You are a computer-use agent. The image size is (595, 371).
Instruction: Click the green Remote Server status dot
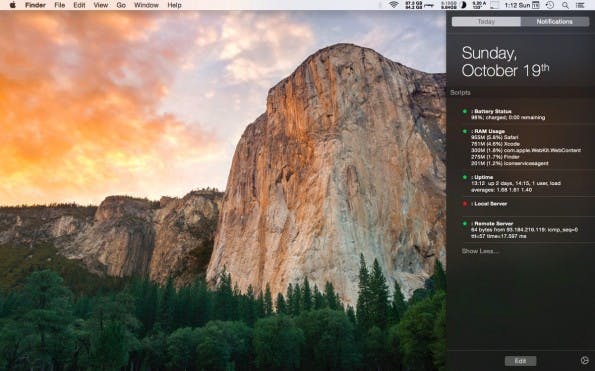click(x=464, y=223)
